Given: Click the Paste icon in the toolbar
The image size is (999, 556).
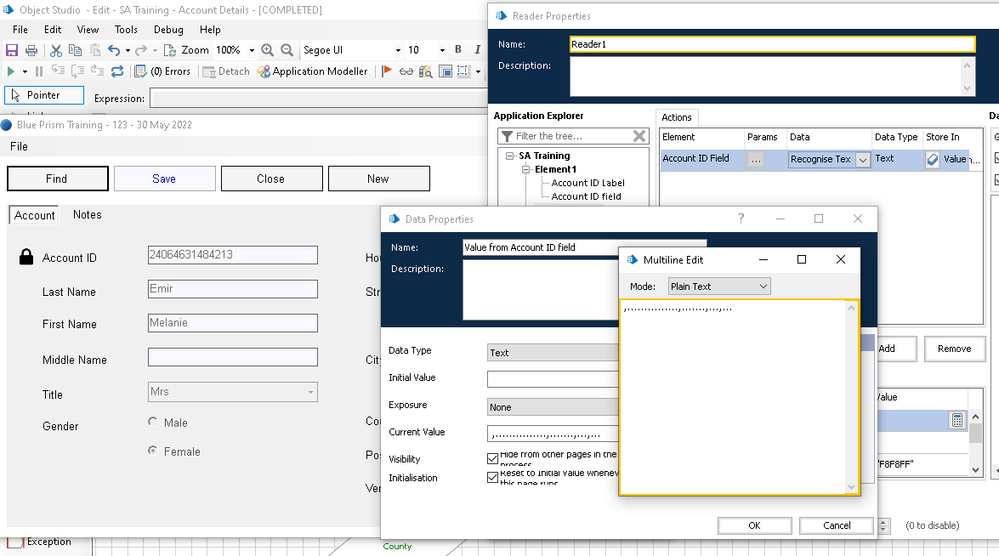Looking at the screenshot, I should tap(95, 50).
